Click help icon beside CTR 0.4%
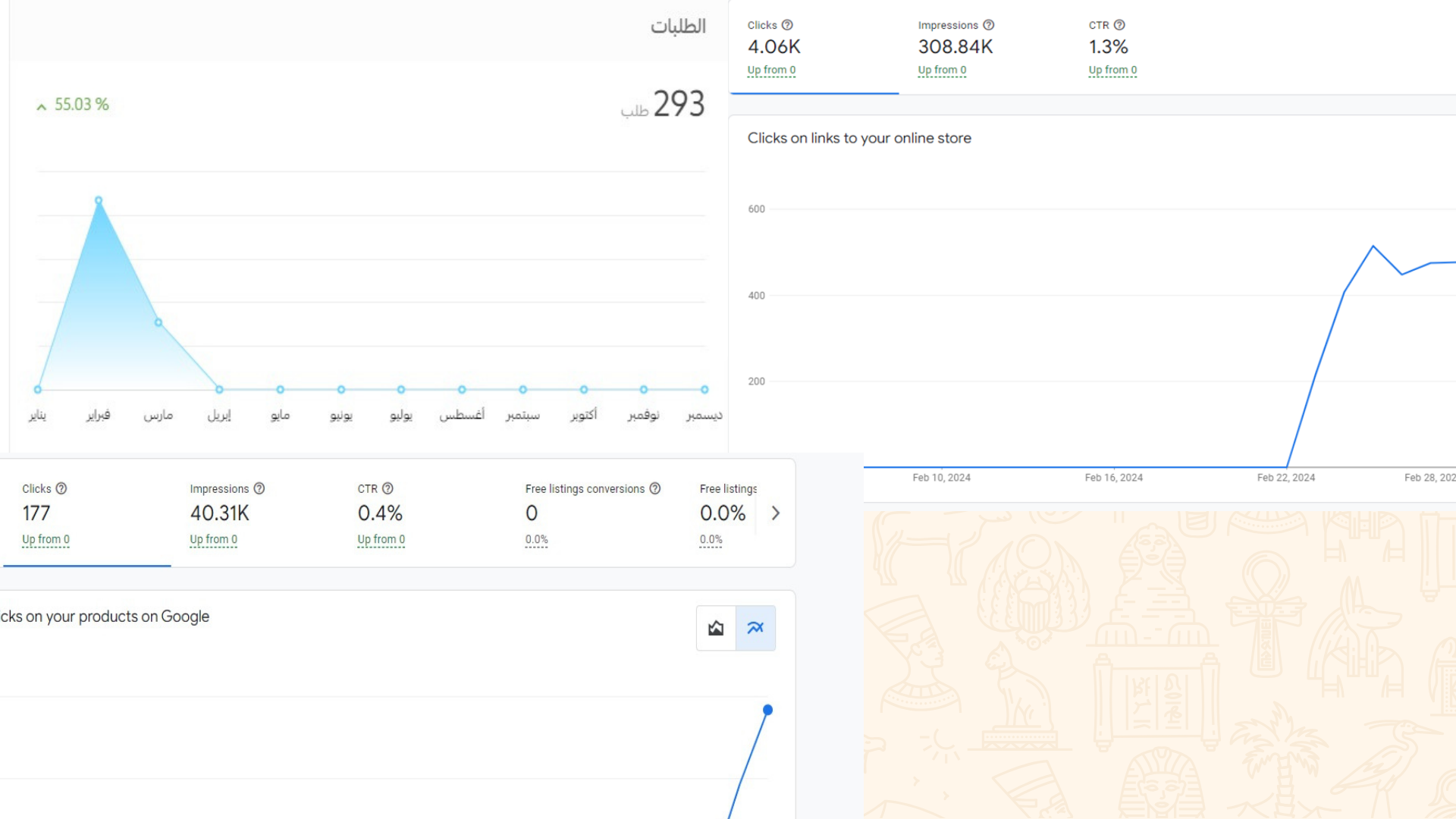 point(388,488)
